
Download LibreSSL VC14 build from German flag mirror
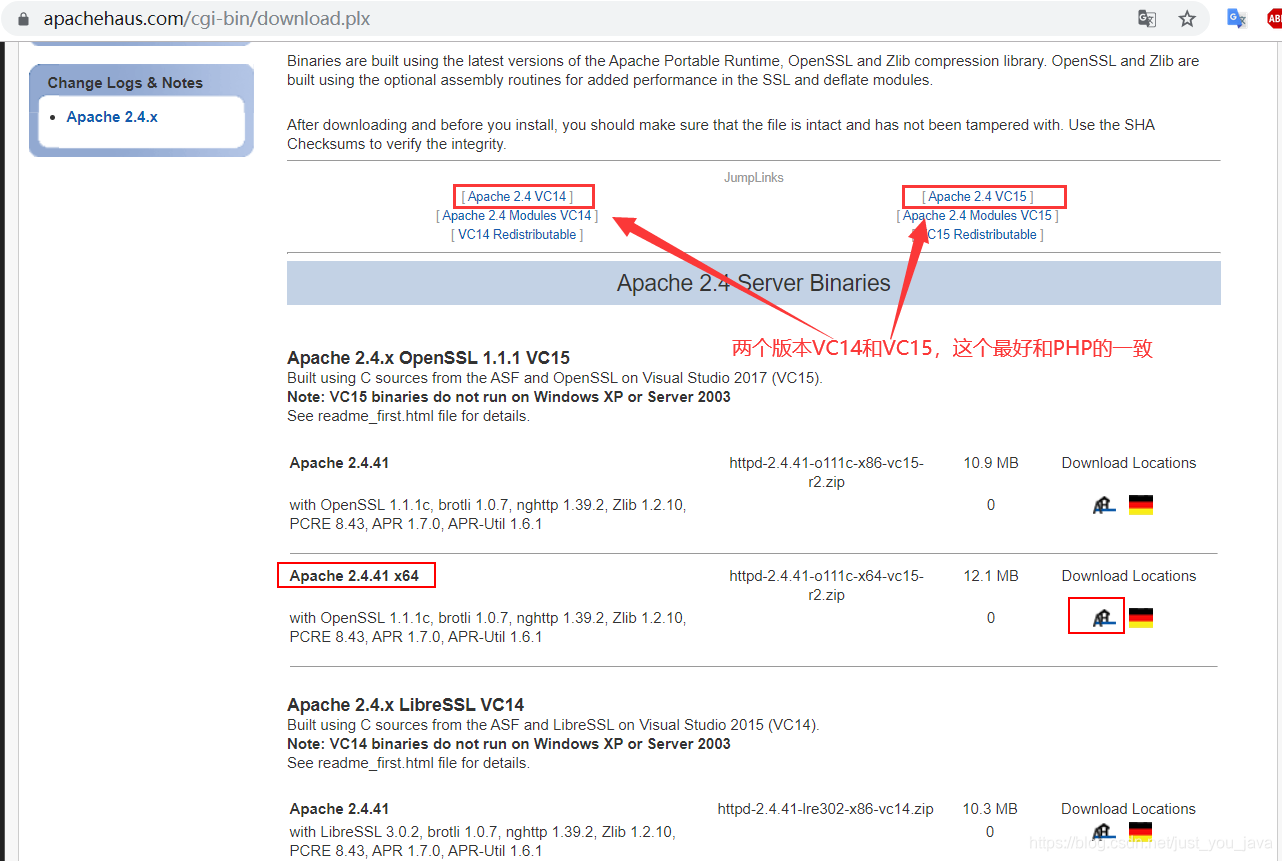click(x=1141, y=832)
